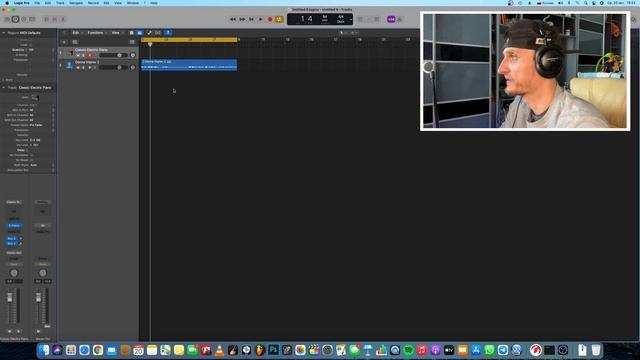Click the red Record transport button
Screen dimensions: 640x360
270,19
